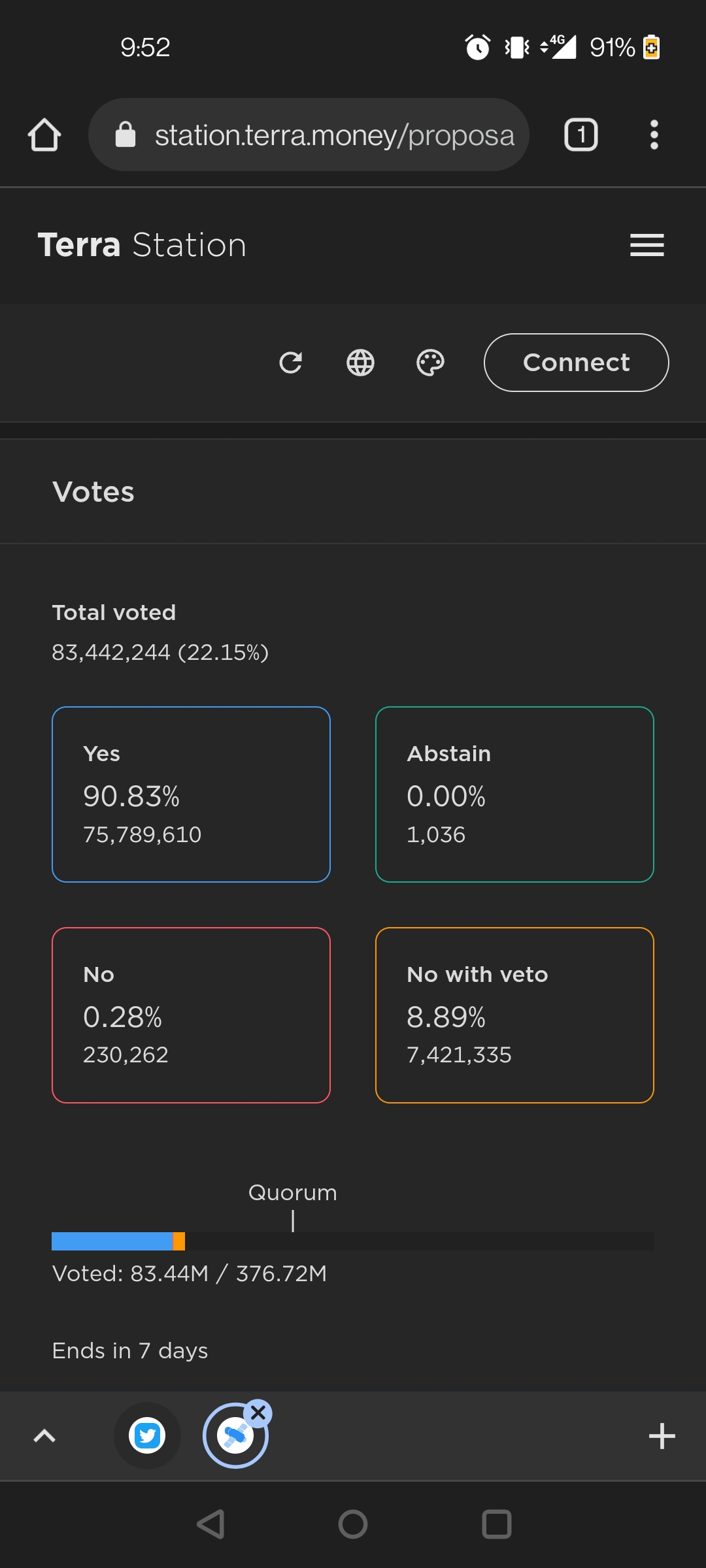Open the browser tab switcher
Viewport: 706px width, 1568px height.
point(580,135)
